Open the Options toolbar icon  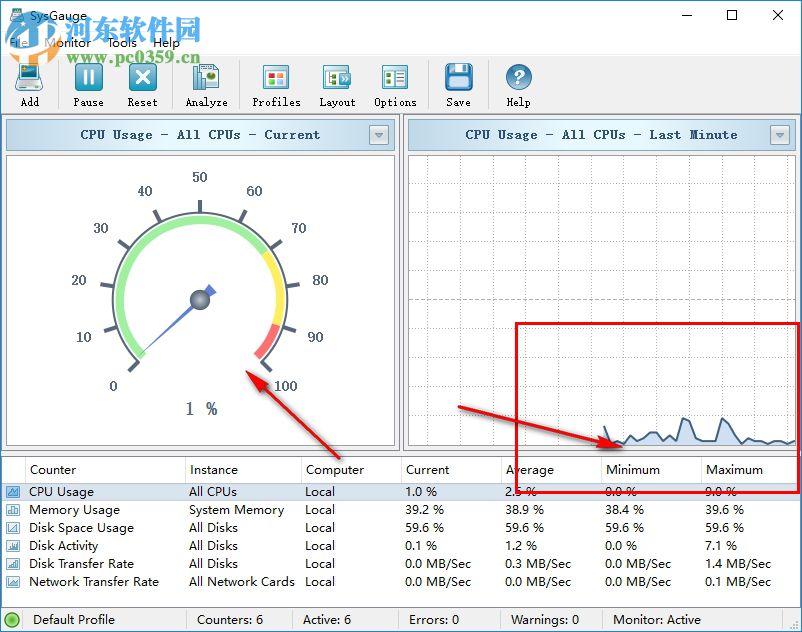point(395,78)
